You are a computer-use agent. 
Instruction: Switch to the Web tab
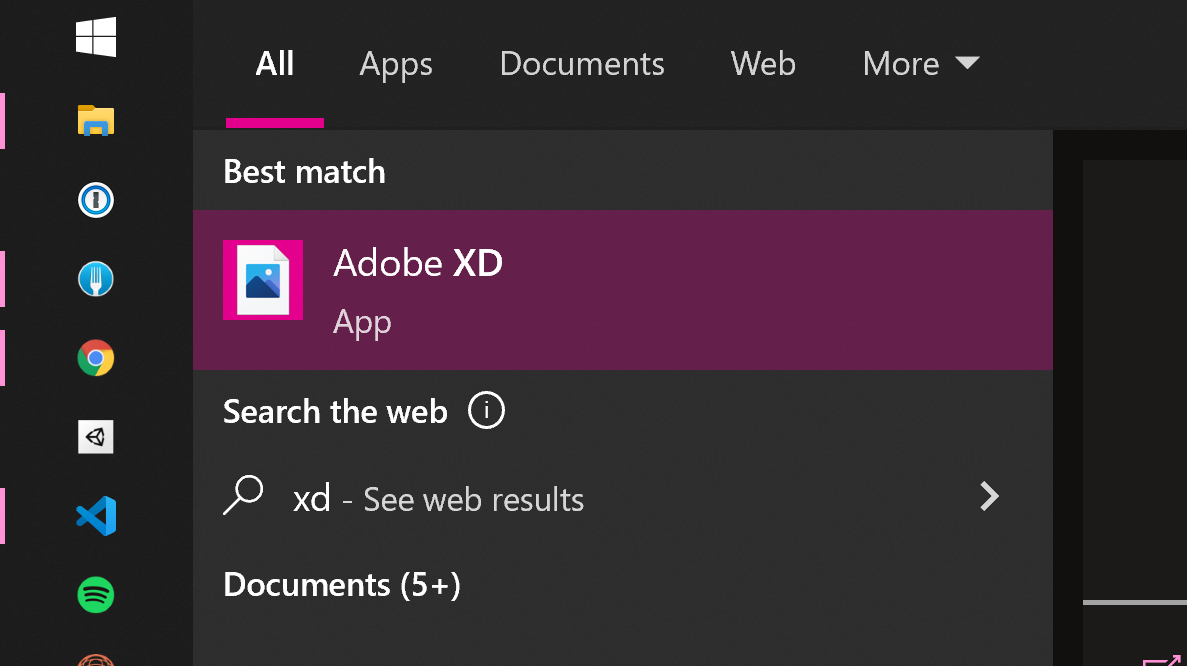click(x=763, y=63)
